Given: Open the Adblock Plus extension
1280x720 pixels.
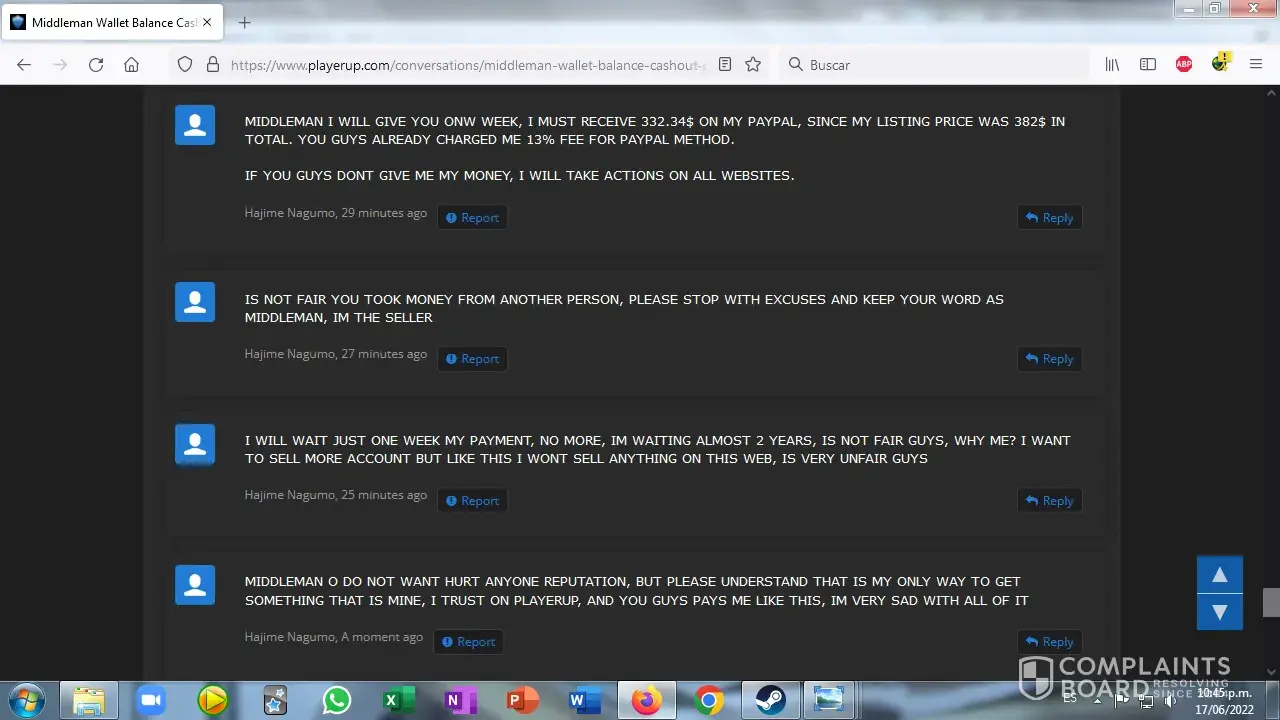Looking at the screenshot, I should (1184, 64).
